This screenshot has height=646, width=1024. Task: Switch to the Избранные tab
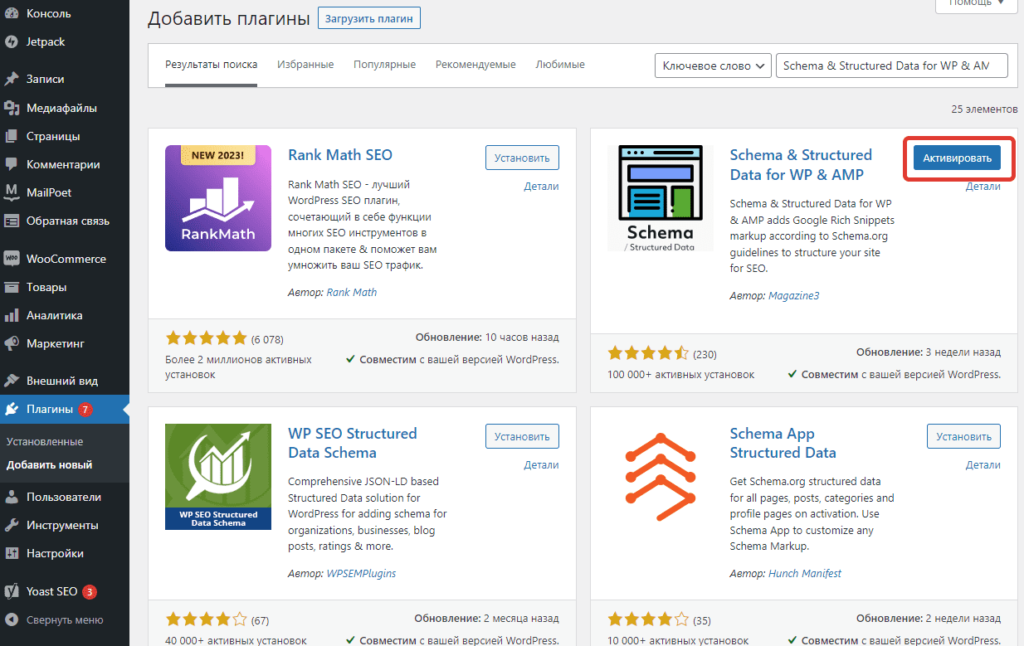[x=305, y=65]
